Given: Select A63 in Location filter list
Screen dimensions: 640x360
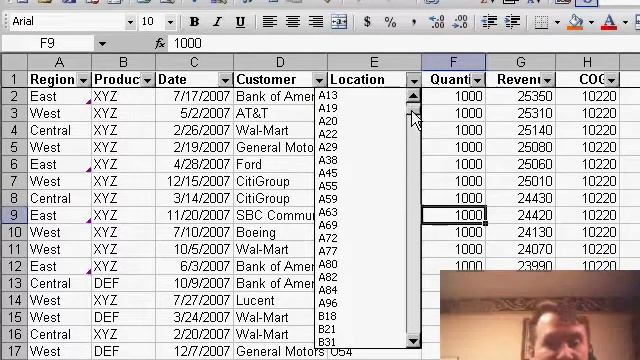Looking at the screenshot, I should 328,212.
